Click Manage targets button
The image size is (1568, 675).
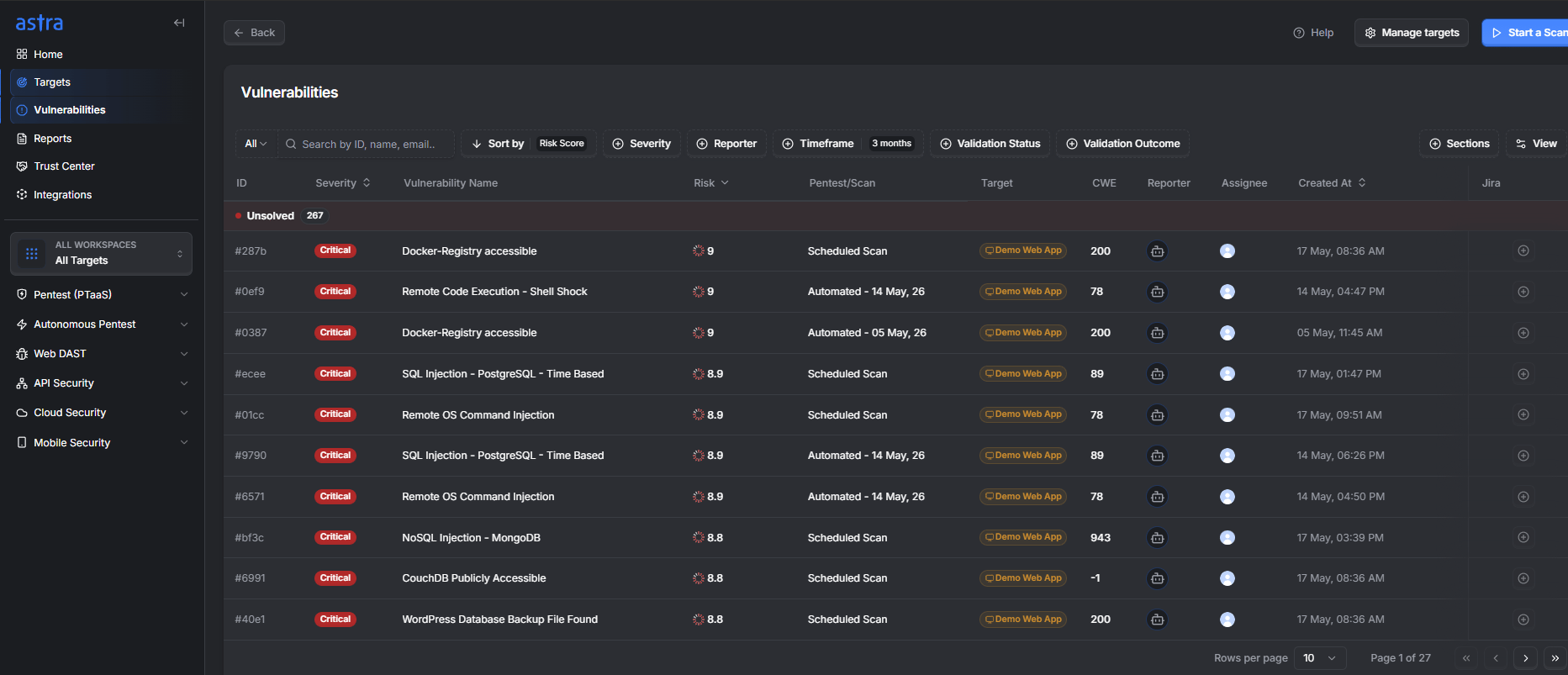pos(1412,33)
